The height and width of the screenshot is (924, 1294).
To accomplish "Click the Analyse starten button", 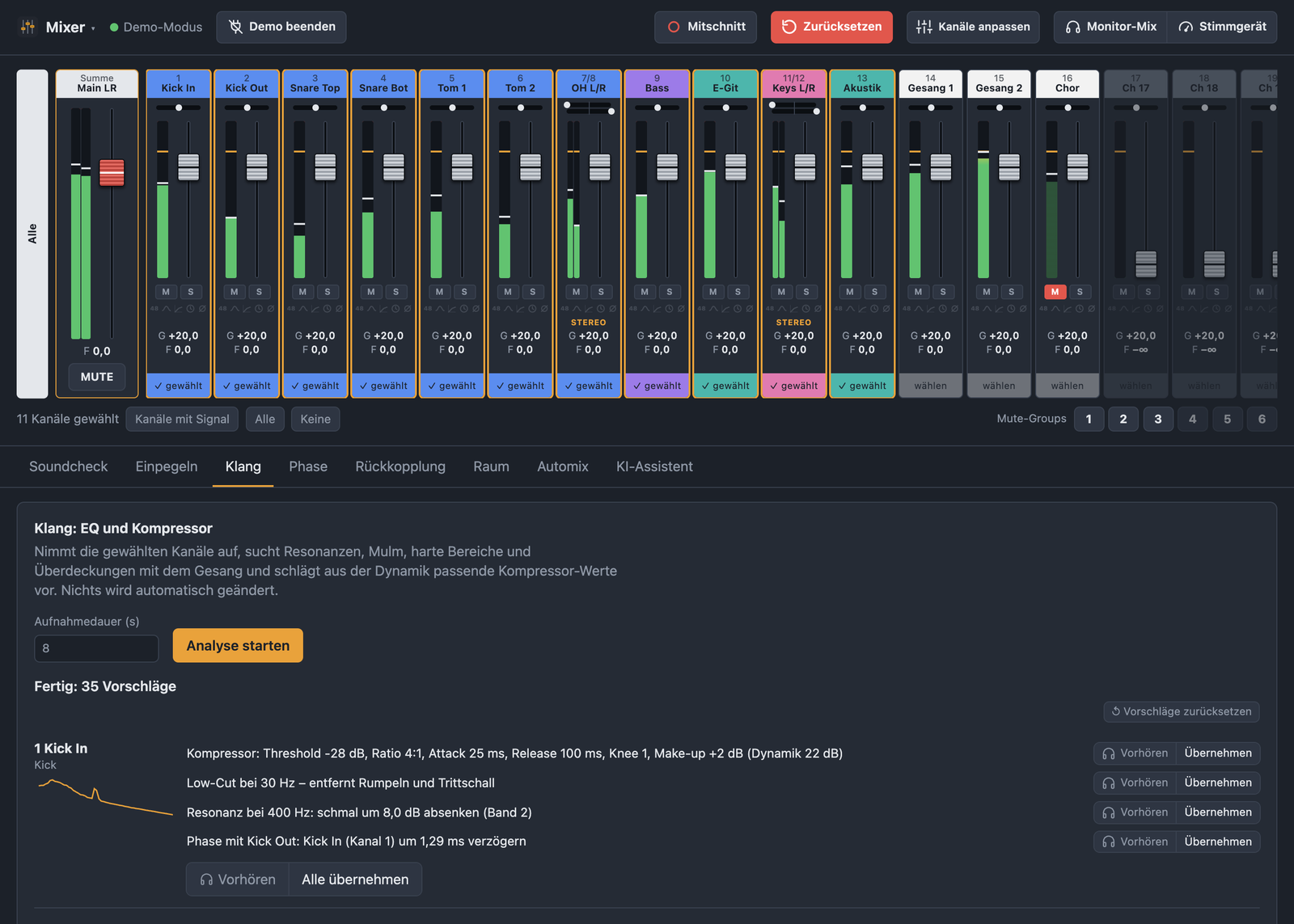I will point(238,645).
